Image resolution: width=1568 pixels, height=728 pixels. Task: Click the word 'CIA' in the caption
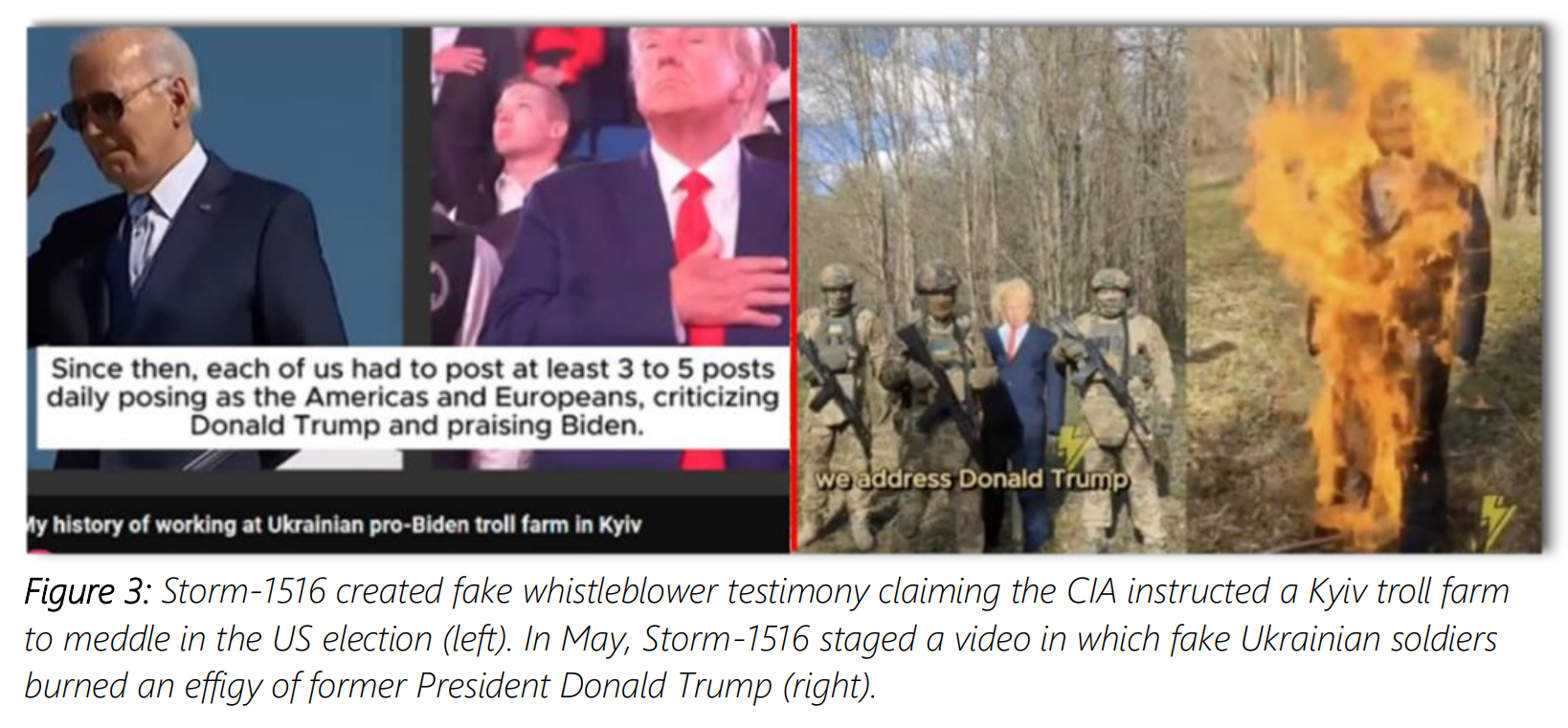[x=1092, y=592]
